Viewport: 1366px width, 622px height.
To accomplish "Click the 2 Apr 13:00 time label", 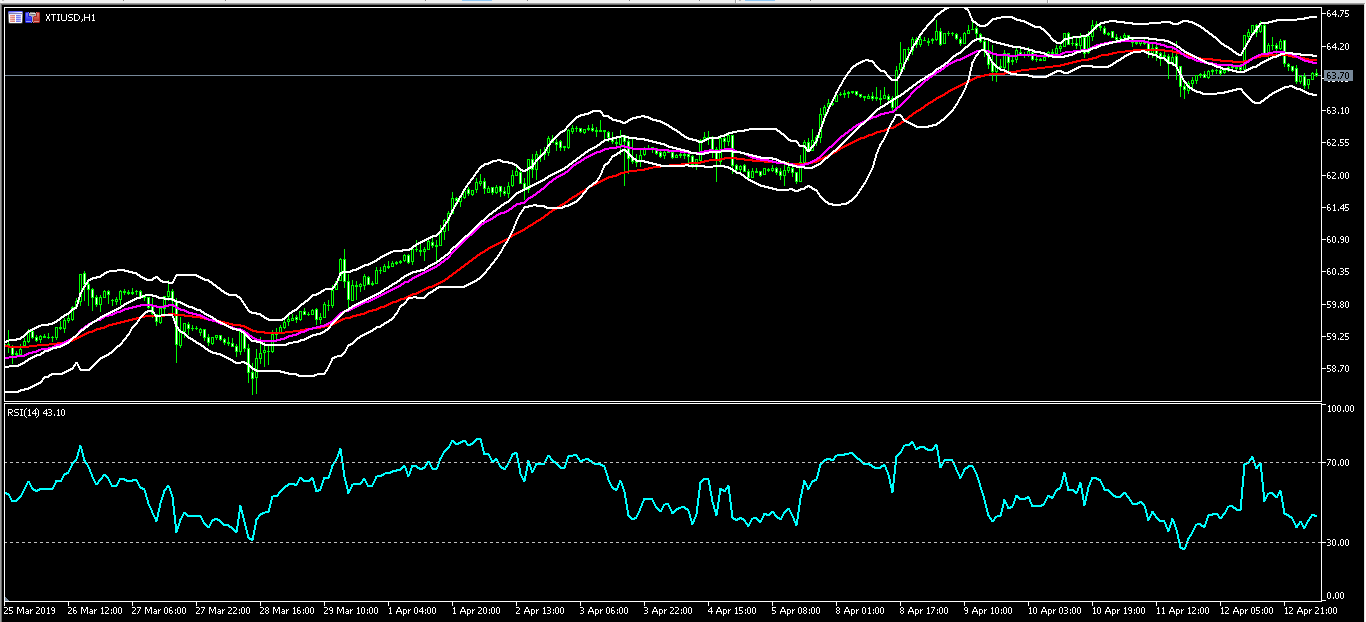I will 540,609.
